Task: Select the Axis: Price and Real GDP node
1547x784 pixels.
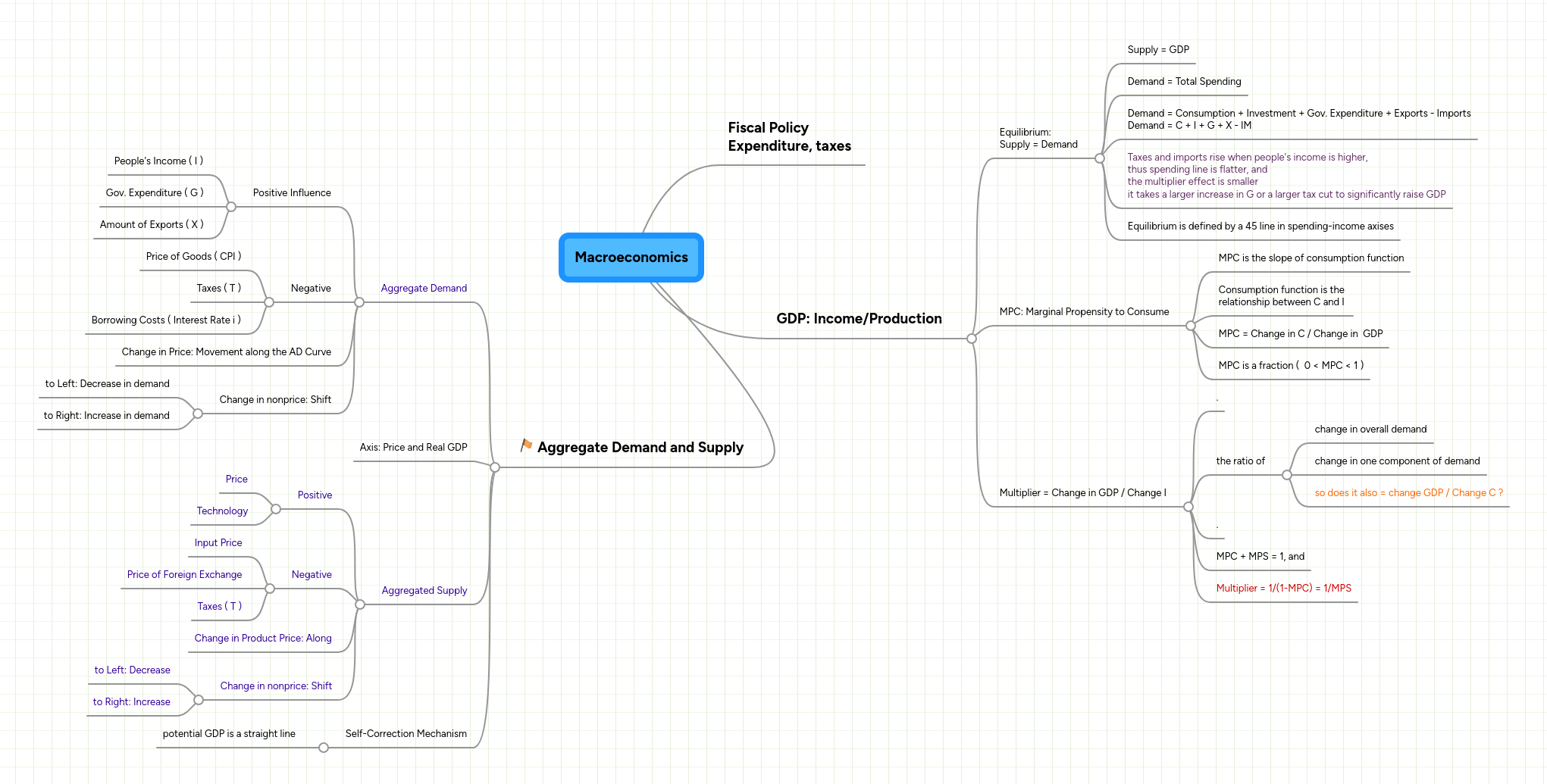Action: click(x=413, y=447)
